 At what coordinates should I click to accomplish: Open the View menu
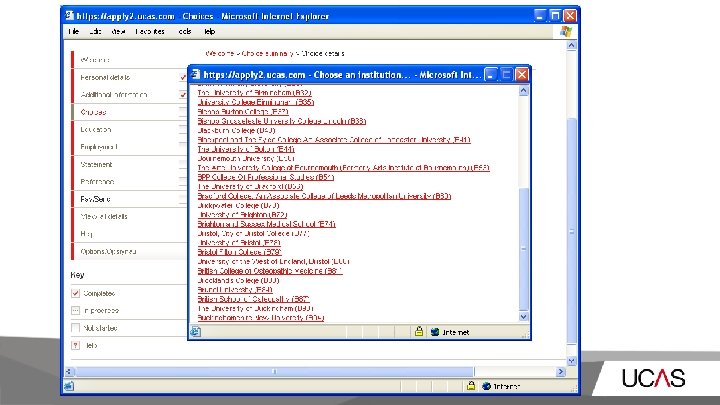[118, 31]
